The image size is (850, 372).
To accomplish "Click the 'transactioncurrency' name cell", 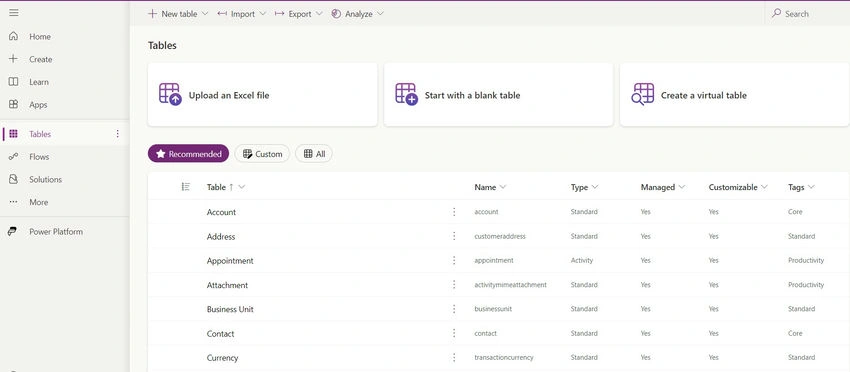I will click(x=504, y=358).
